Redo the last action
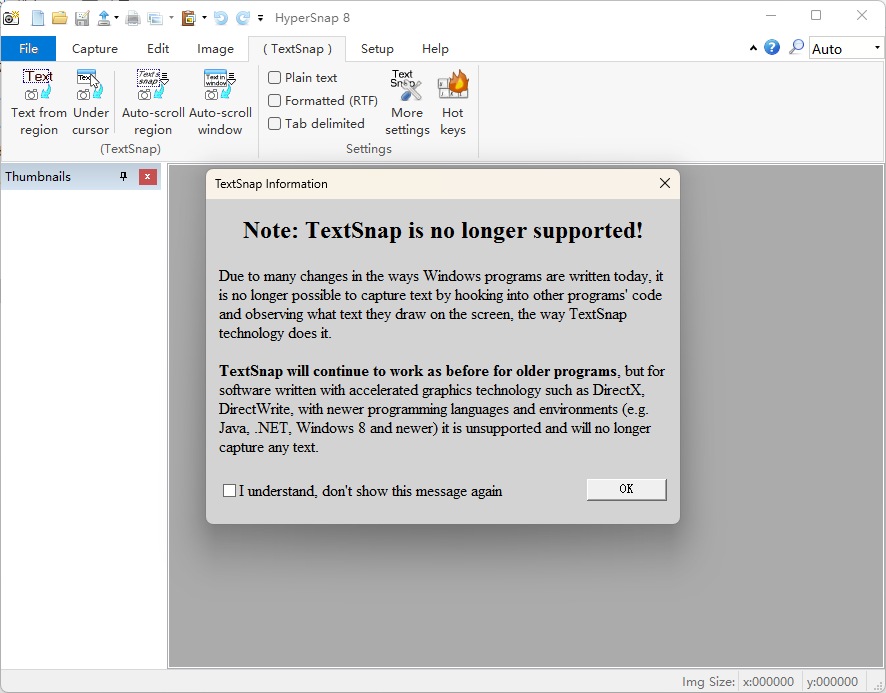886x693 pixels. [x=243, y=18]
